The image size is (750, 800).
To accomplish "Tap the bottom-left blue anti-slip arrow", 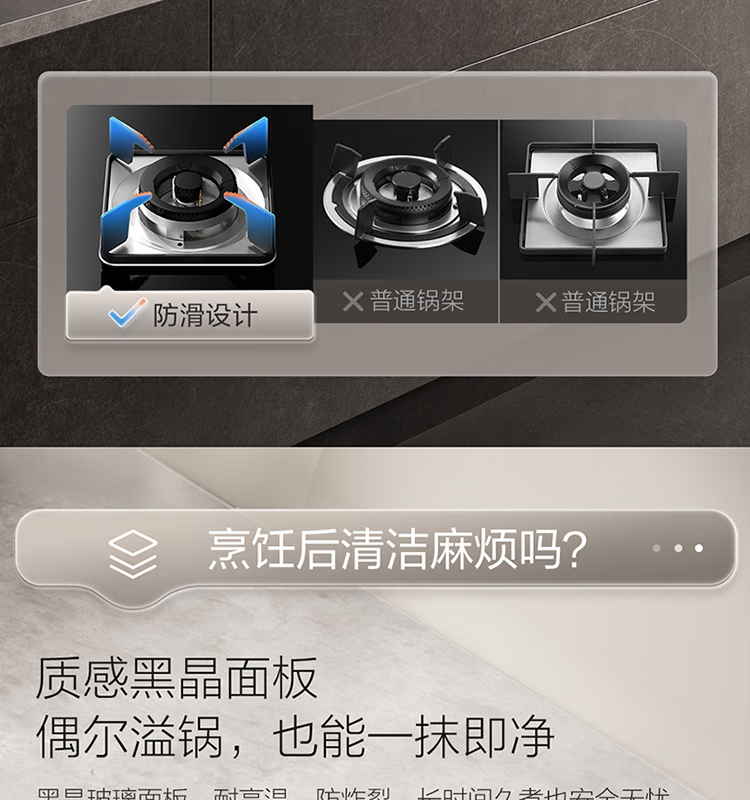I will [x=125, y=220].
